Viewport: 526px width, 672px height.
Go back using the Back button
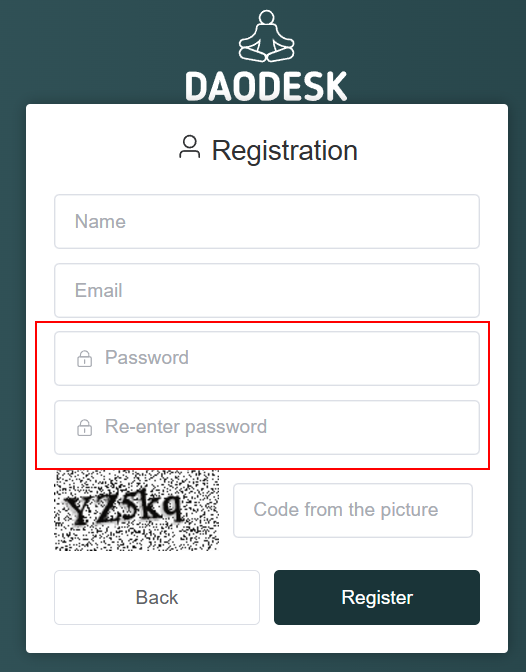[157, 597]
